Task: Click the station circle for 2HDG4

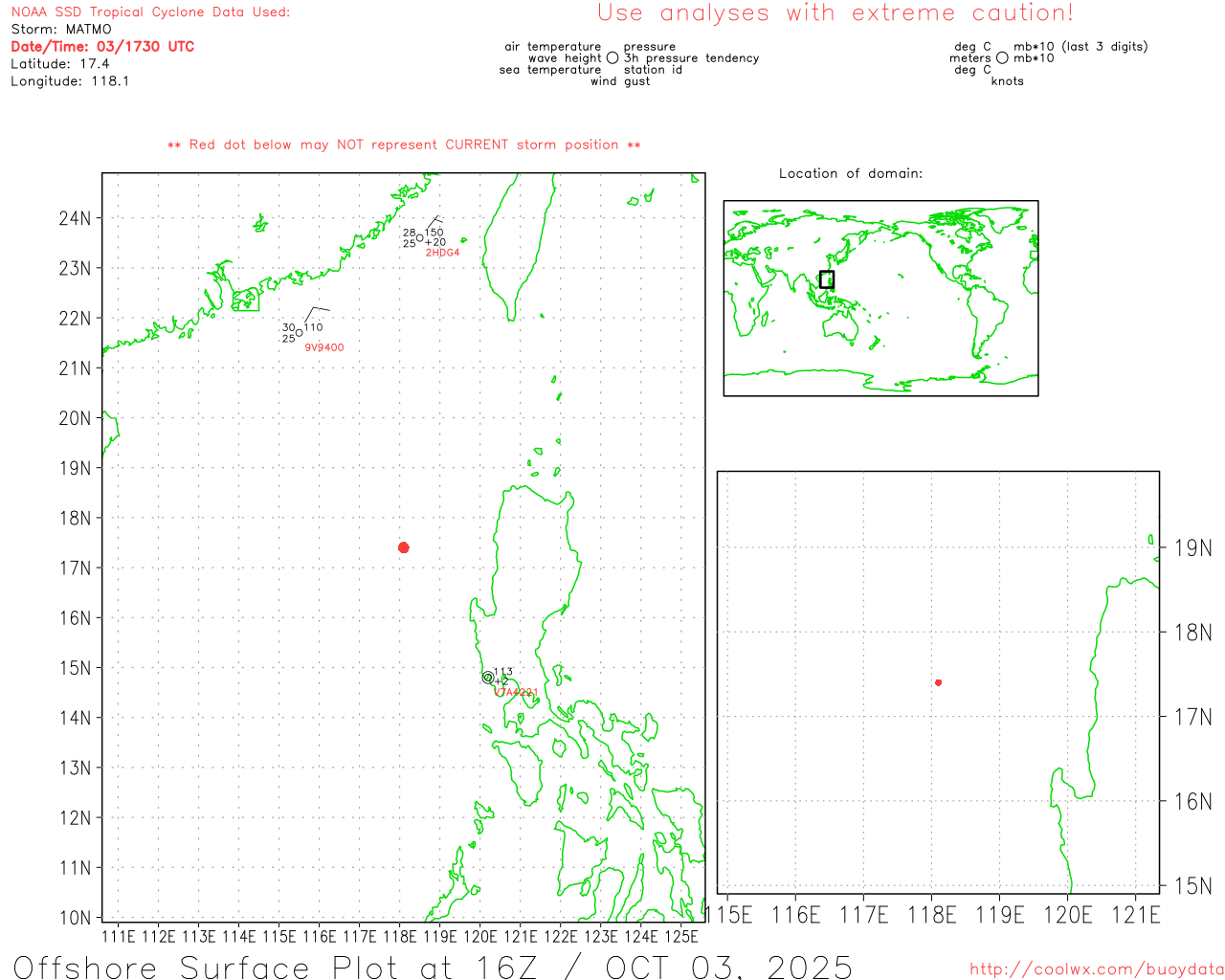Action: pyautogui.click(x=420, y=238)
